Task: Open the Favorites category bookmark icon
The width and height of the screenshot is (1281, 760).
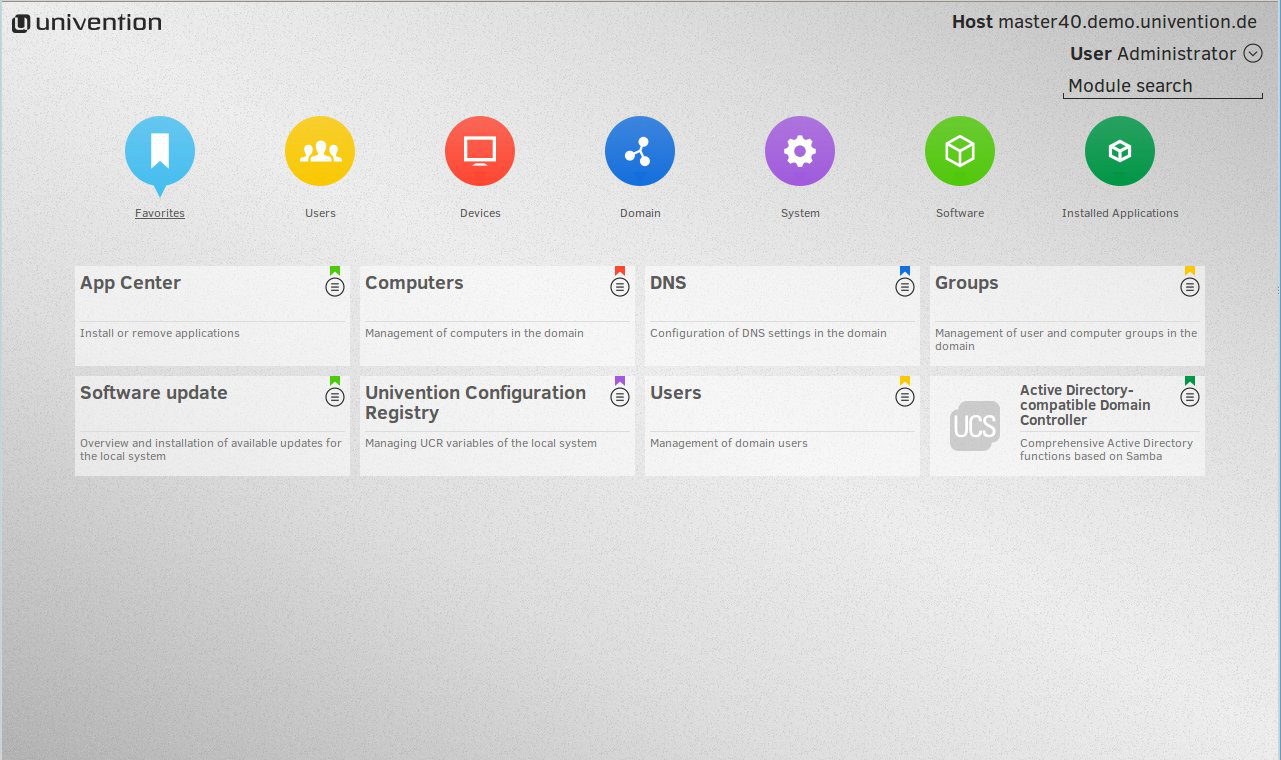Action: pyautogui.click(x=160, y=153)
